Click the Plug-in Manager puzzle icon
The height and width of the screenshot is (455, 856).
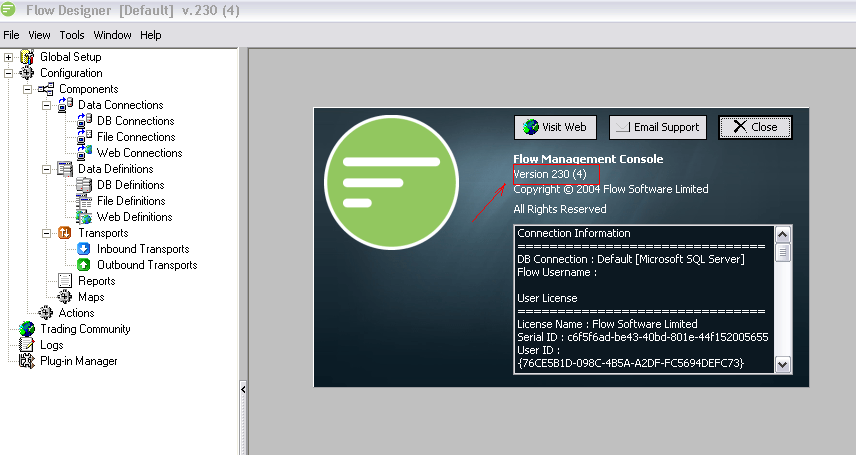(x=27, y=361)
